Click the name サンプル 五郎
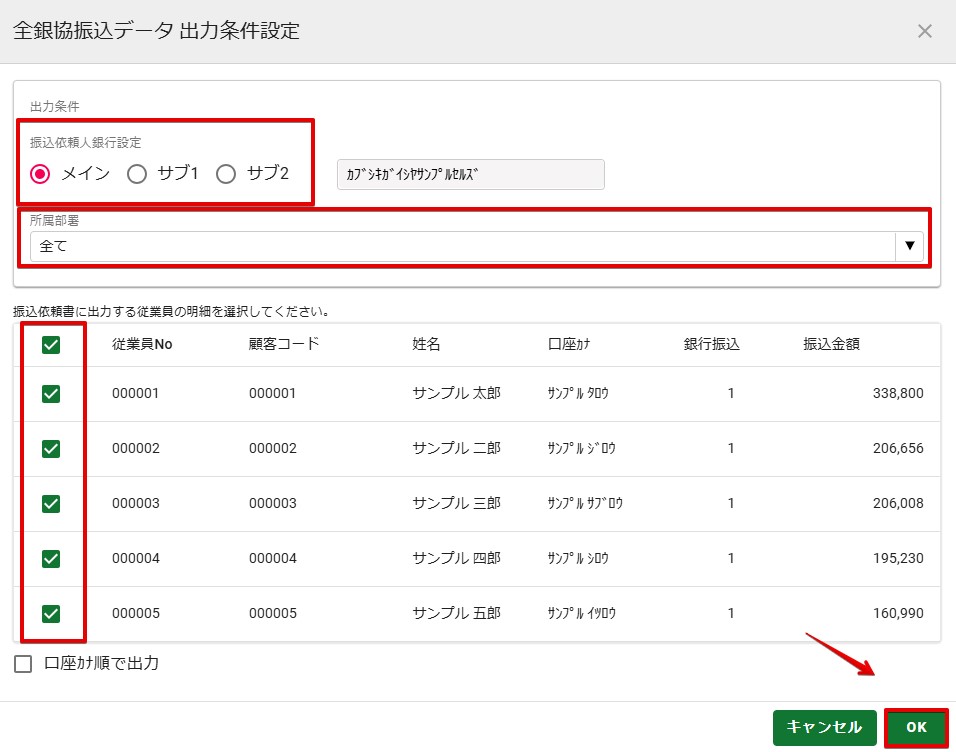 click(x=457, y=613)
